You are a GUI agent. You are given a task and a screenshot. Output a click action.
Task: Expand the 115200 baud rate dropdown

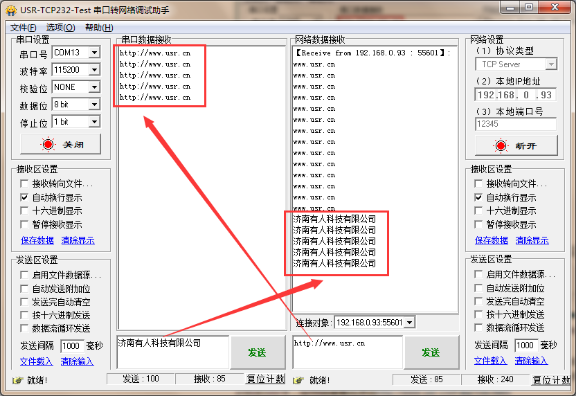94,70
